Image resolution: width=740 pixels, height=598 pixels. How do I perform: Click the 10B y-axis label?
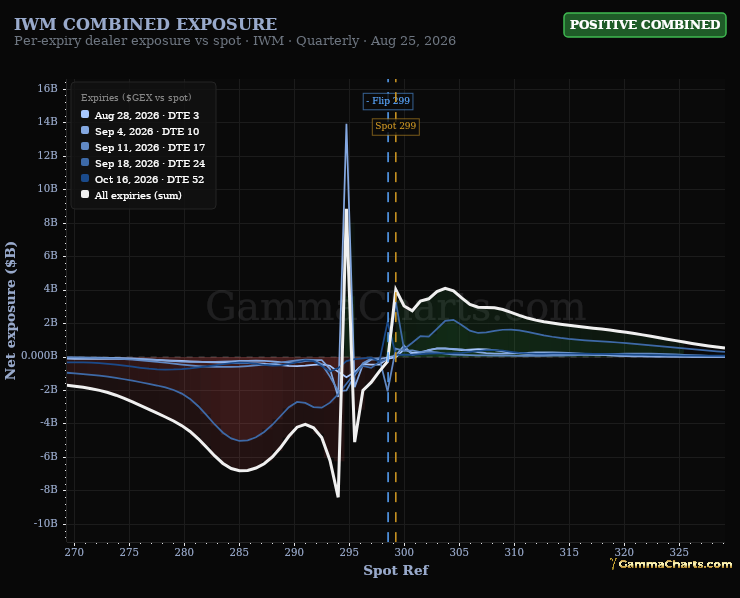click(x=48, y=188)
